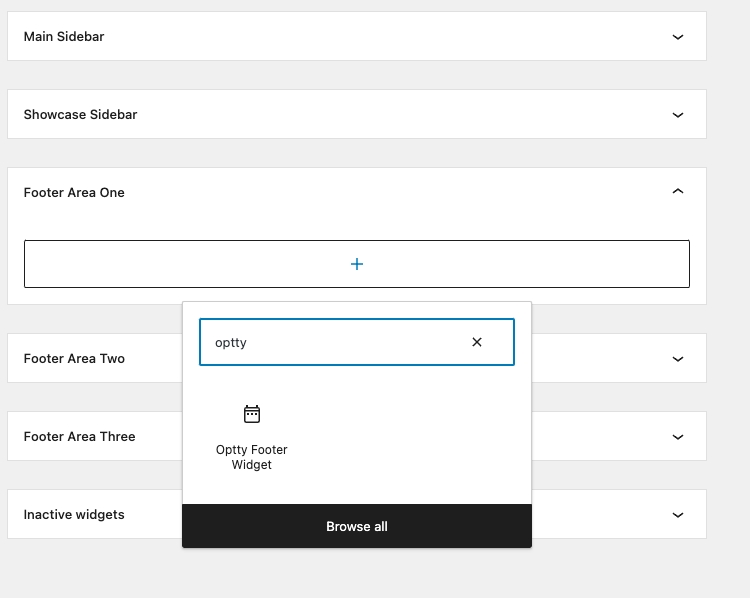Image resolution: width=750 pixels, height=598 pixels.
Task: Expand Main Sidebar with its chevron
Action: 678,37
